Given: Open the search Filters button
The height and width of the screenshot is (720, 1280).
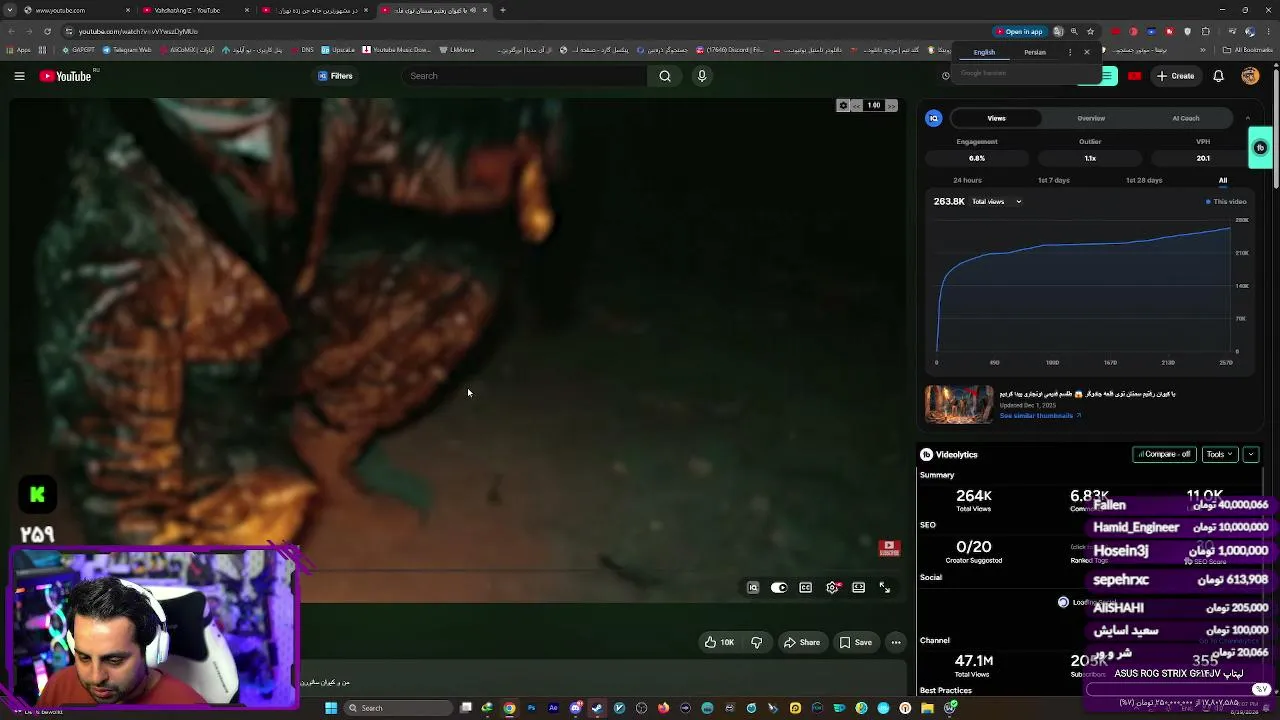Looking at the screenshot, I should pos(335,76).
